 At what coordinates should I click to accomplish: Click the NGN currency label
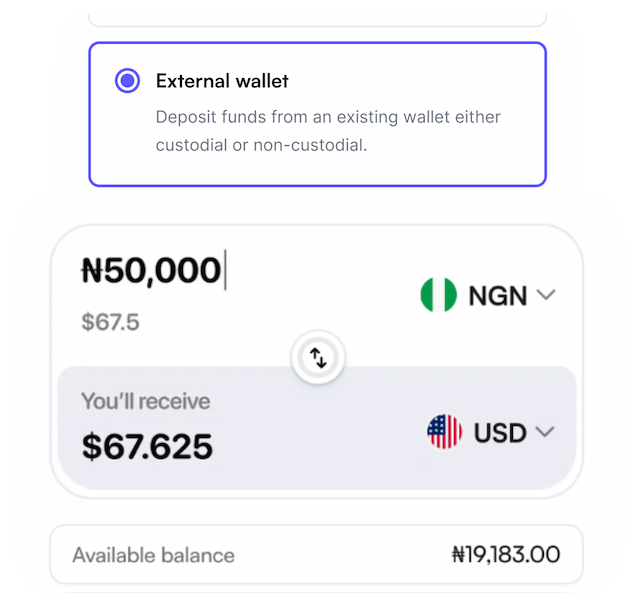pos(497,296)
